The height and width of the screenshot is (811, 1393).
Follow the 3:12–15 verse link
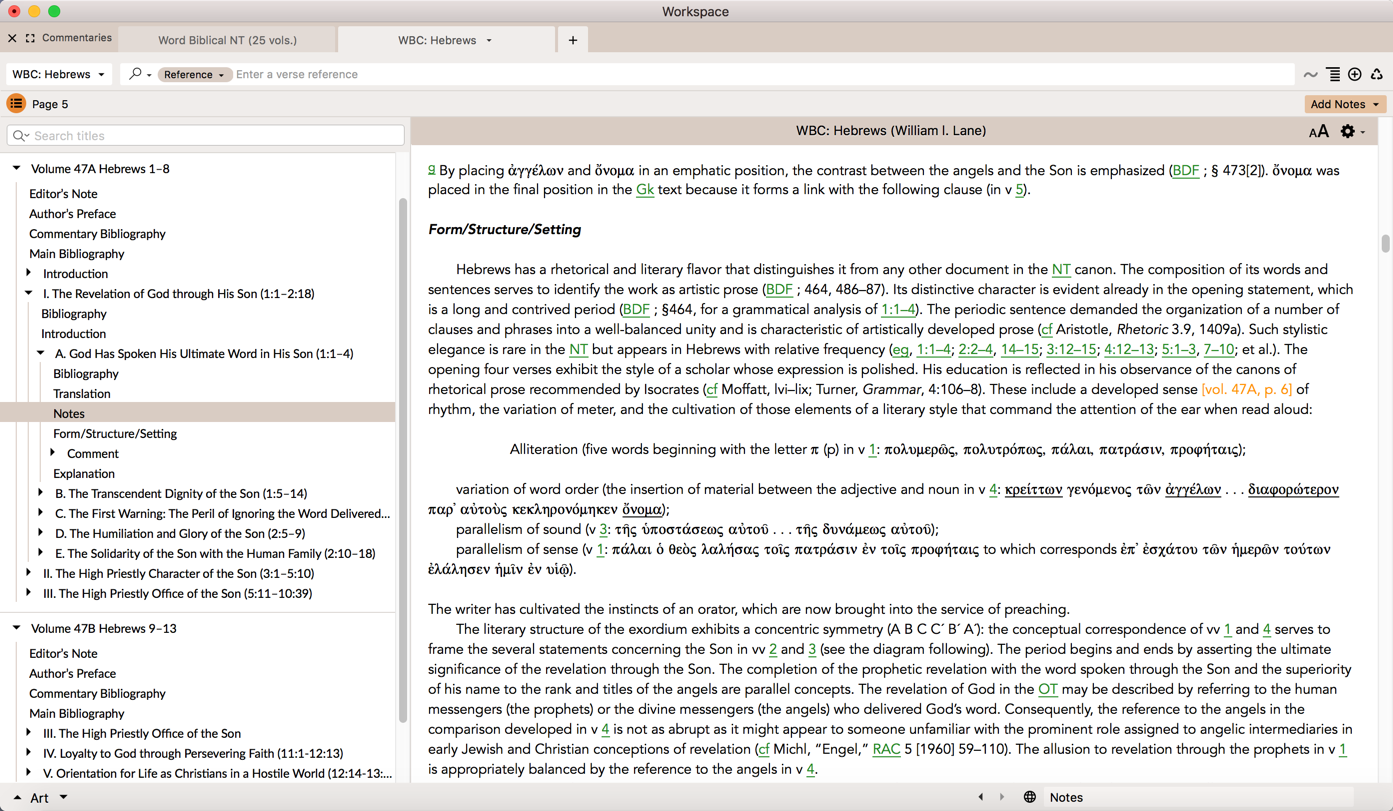pyautogui.click(x=1071, y=350)
